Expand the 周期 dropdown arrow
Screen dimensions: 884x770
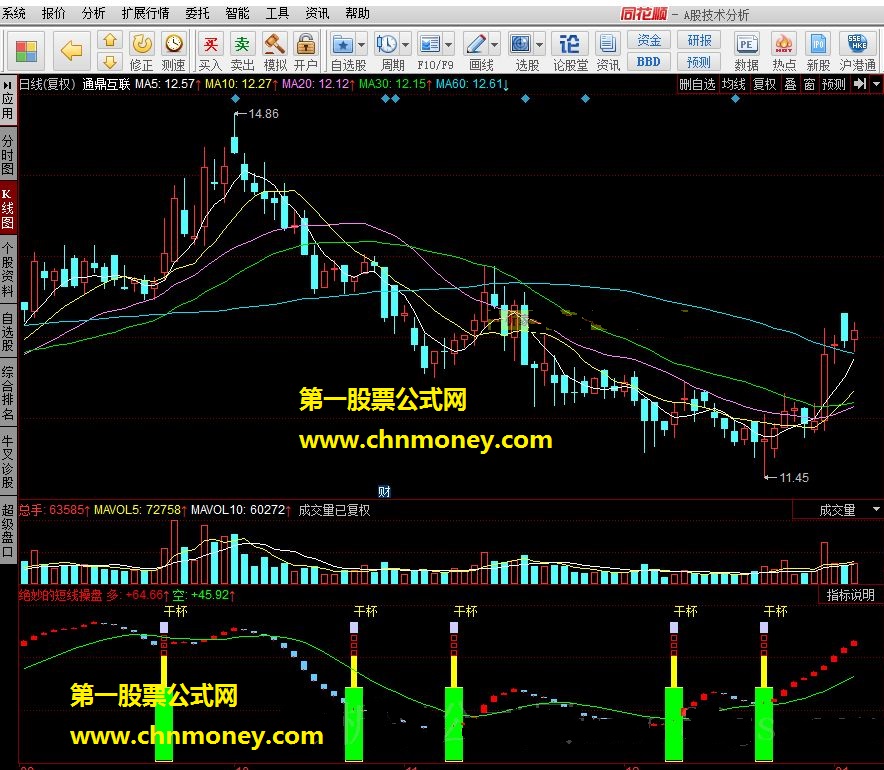pos(405,45)
